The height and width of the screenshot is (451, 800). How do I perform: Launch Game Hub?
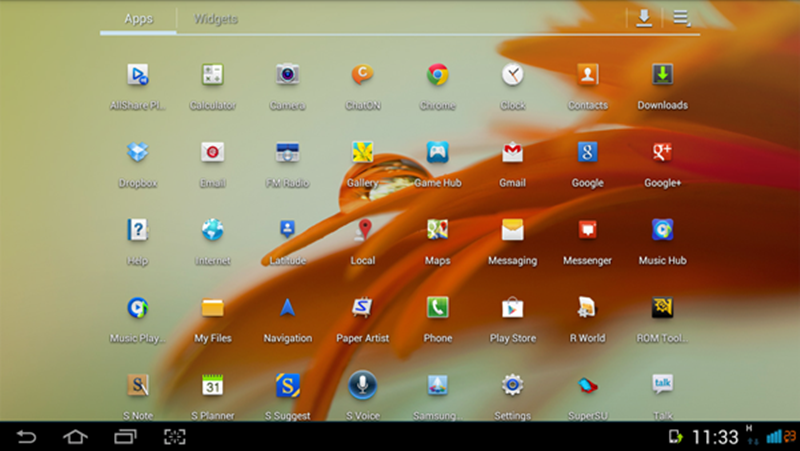coord(438,152)
